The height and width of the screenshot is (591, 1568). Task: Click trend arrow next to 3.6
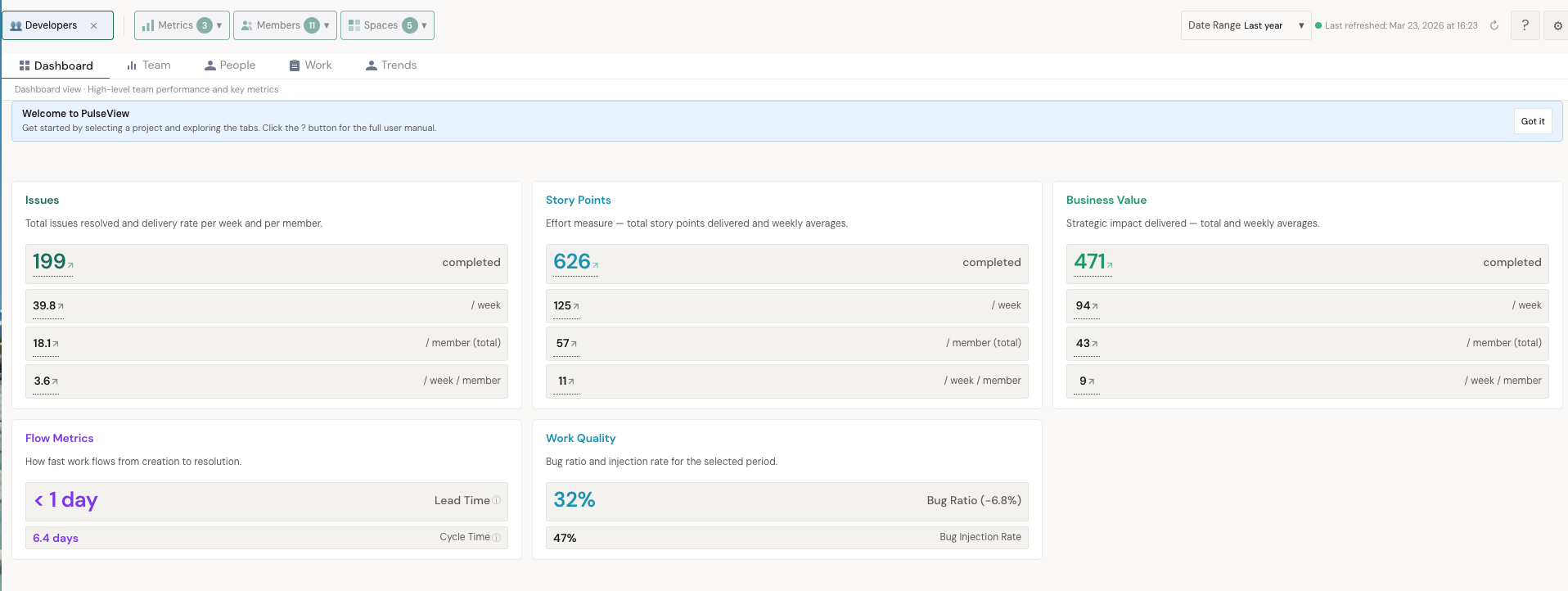(55, 382)
